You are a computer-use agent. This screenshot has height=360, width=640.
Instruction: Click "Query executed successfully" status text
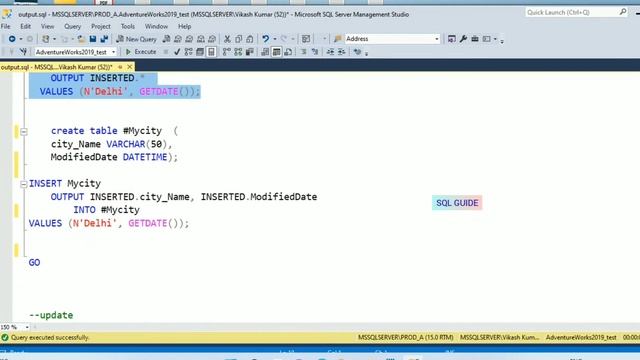(50, 338)
